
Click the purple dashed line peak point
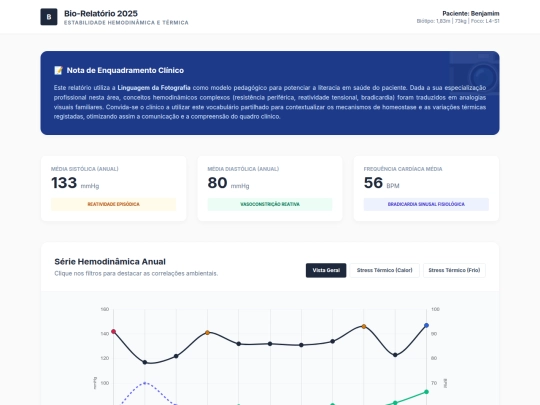(x=145, y=383)
